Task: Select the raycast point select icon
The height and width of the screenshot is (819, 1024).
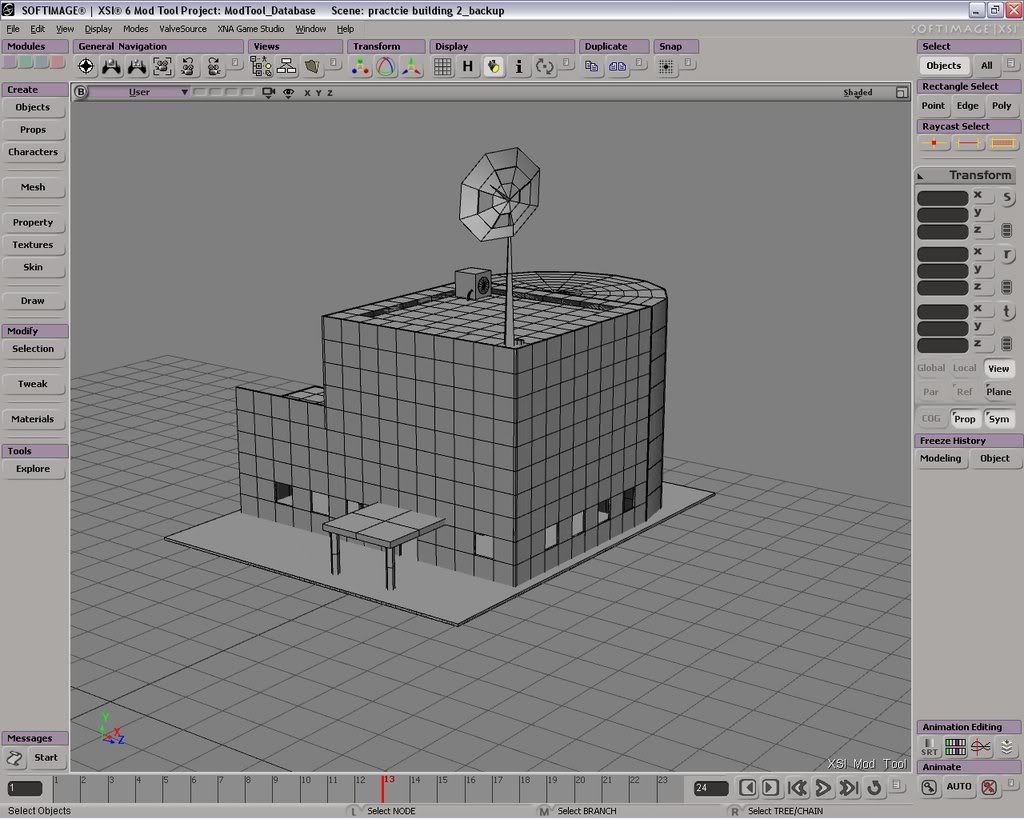Action: point(934,144)
